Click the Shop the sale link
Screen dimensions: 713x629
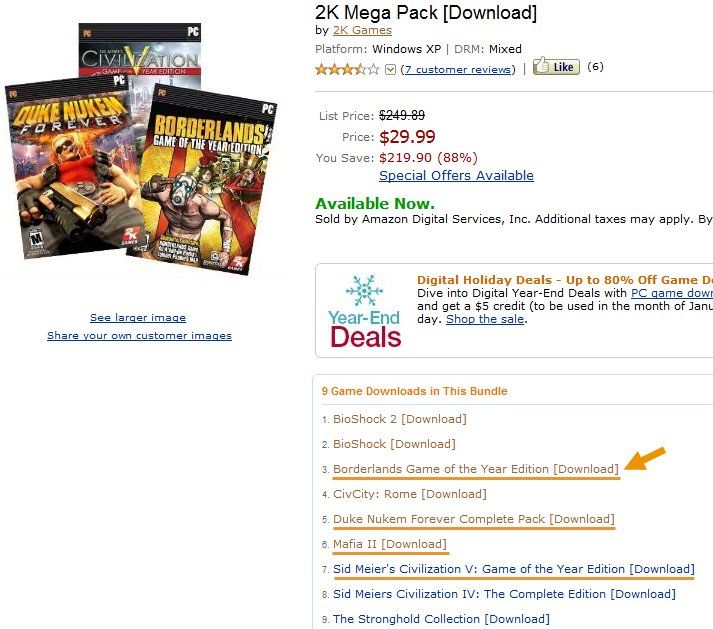coord(485,319)
